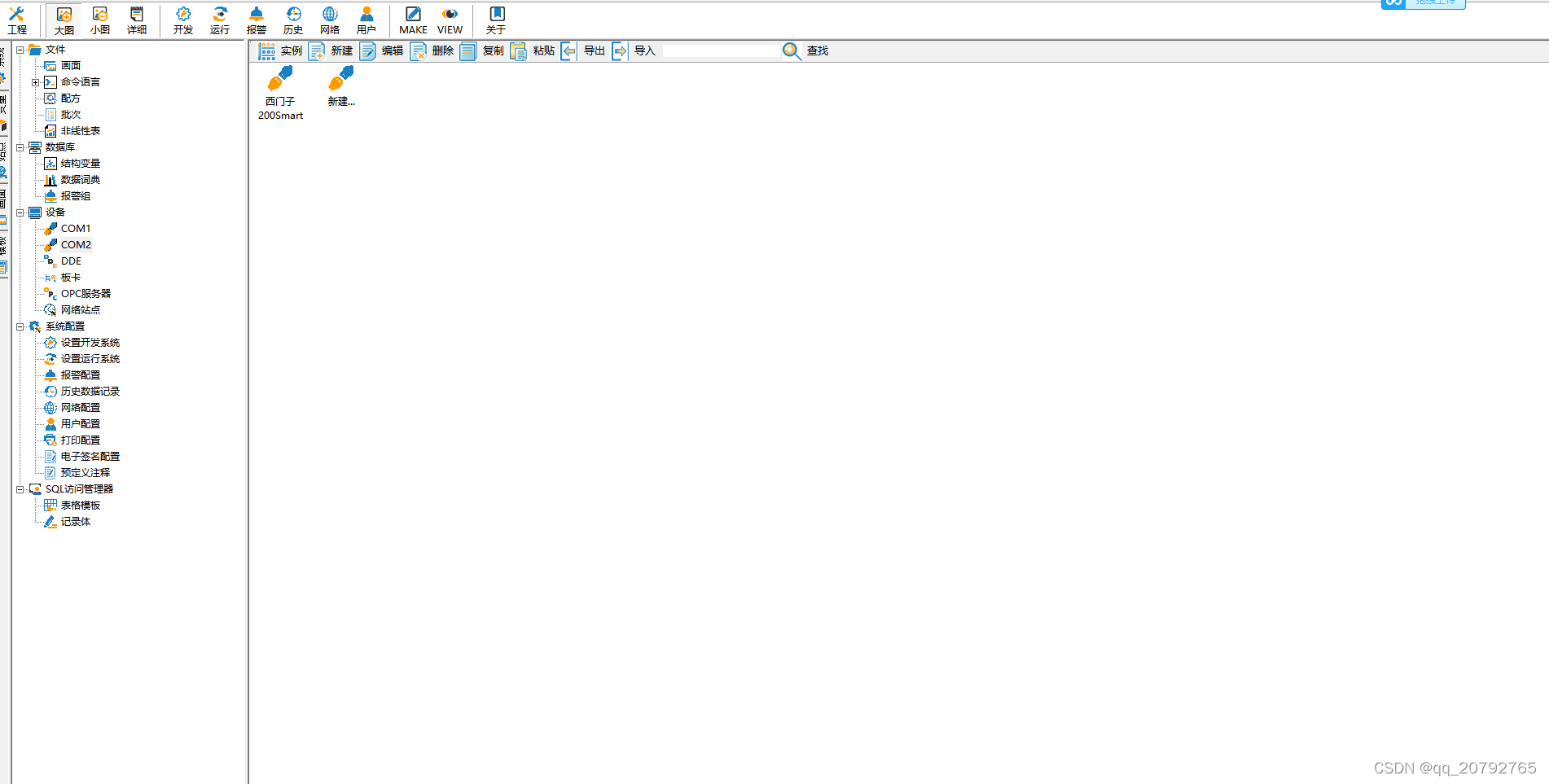Focus the search input field
Image resolution: width=1549 pixels, height=784 pixels.
(721, 51)
